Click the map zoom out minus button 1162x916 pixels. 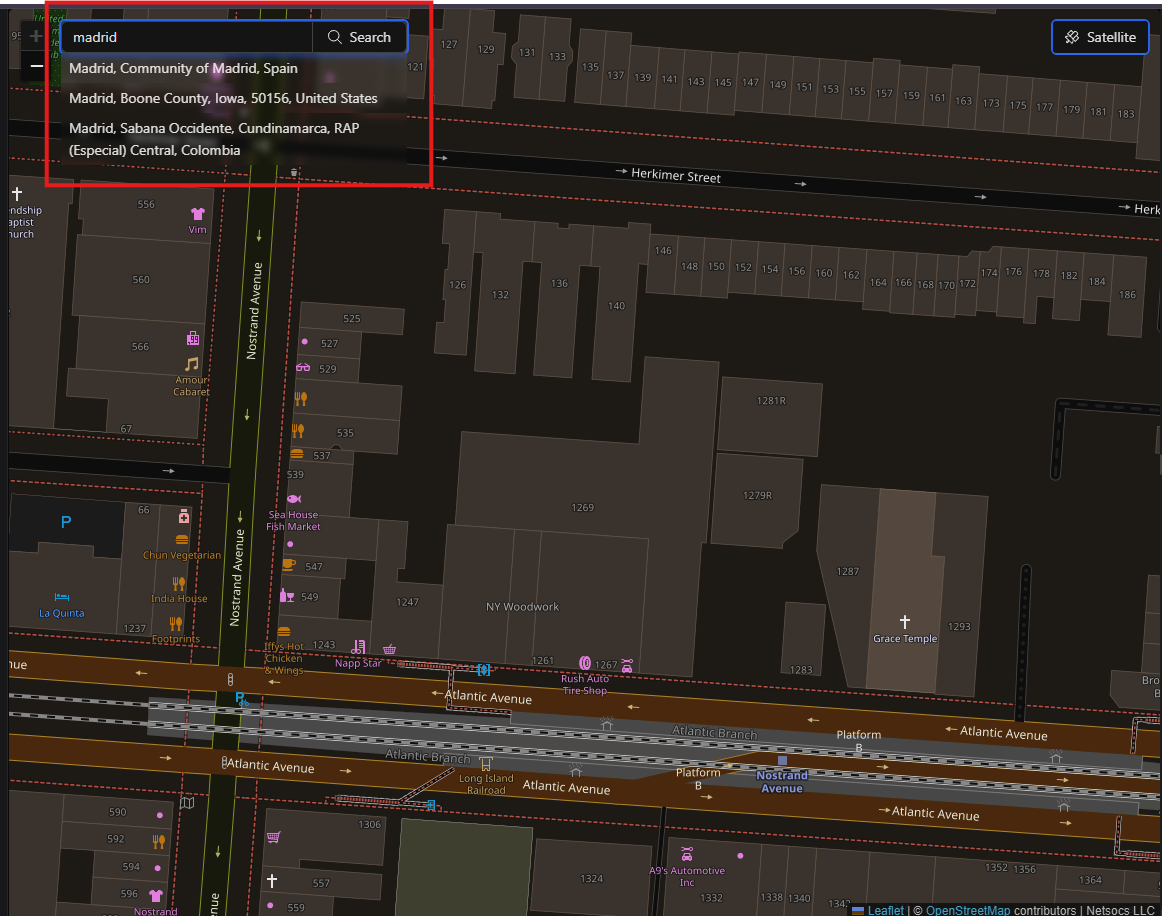[36, 66]
